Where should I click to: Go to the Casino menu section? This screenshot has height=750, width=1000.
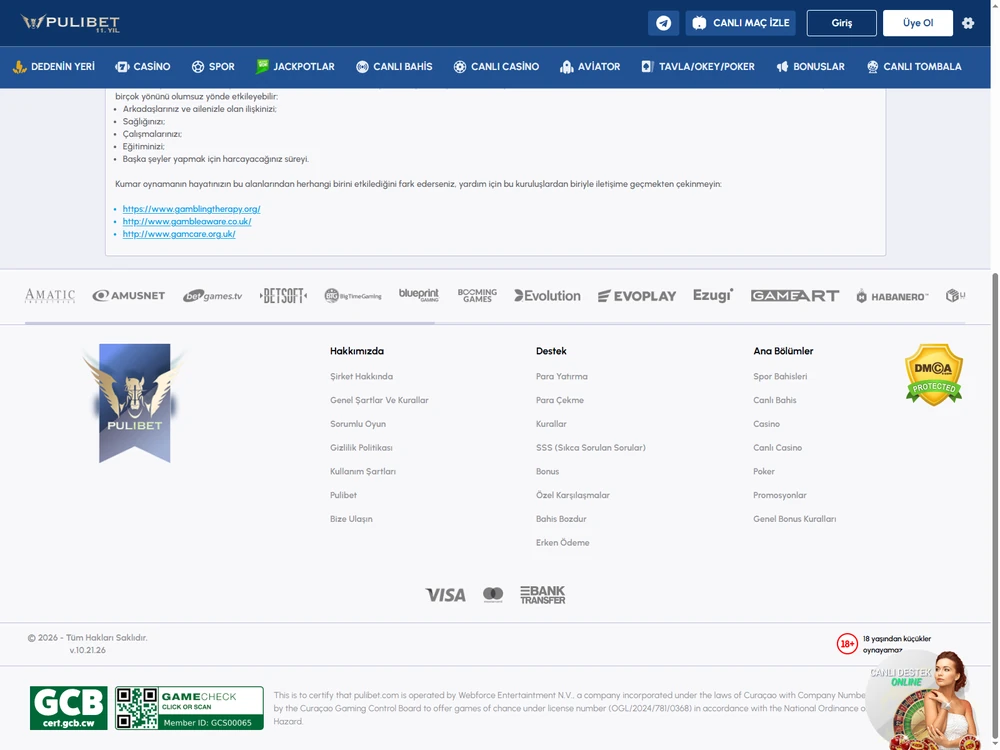tap(143, 66)
